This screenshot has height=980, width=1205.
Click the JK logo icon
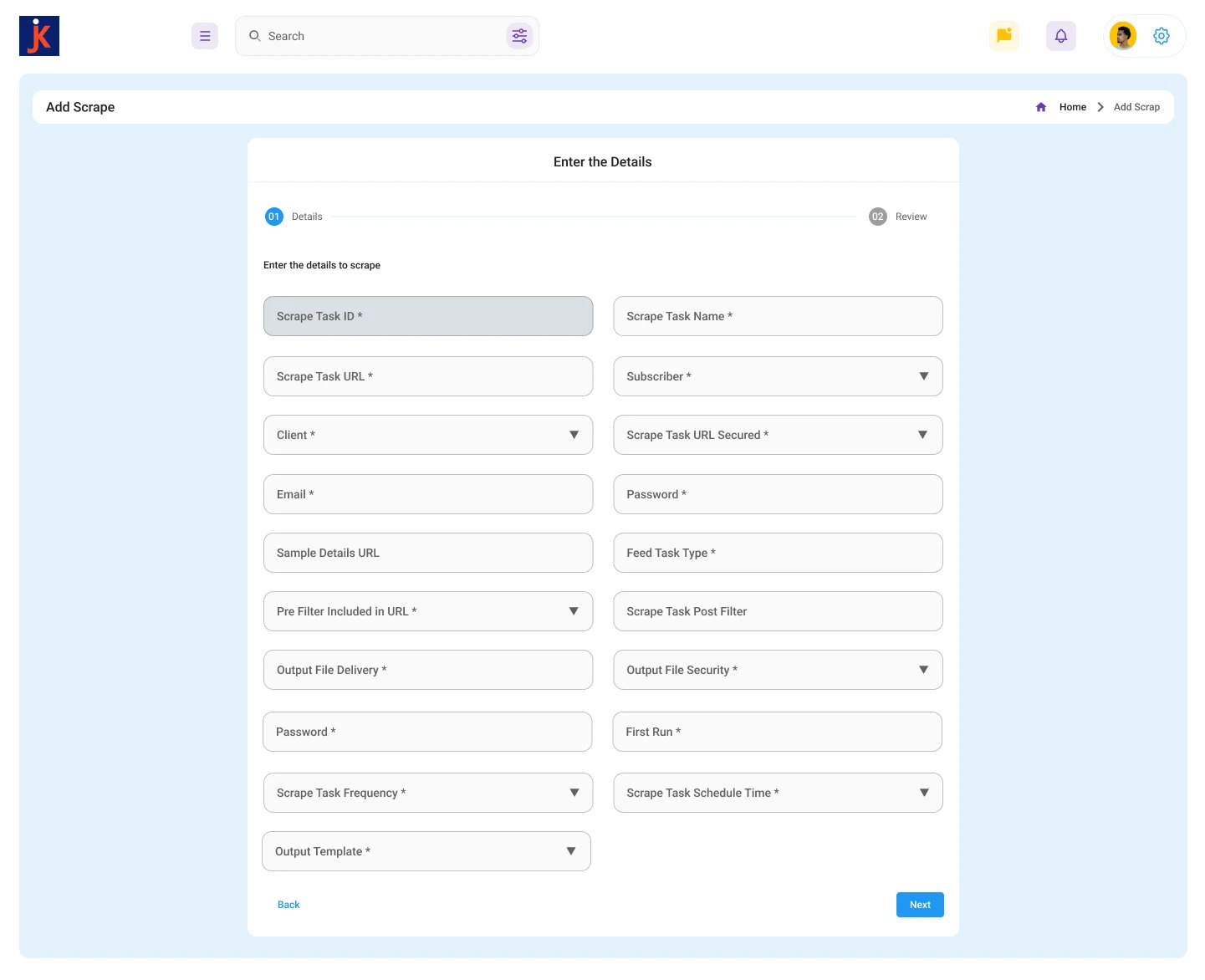pyautogui.click(x=39, y=36)
